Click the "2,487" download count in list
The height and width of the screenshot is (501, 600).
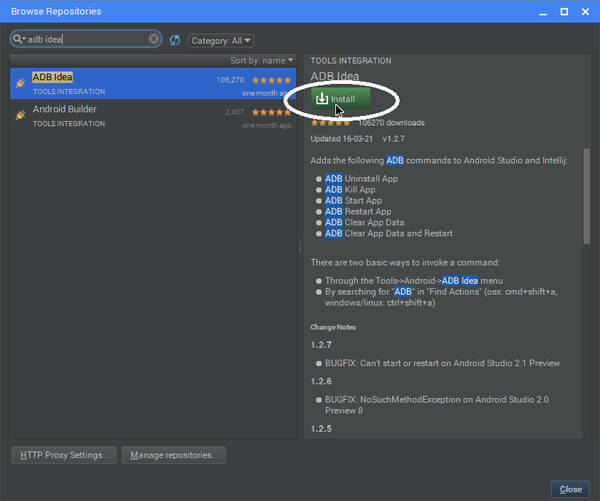pyautogui.click(x=234, y=112)
